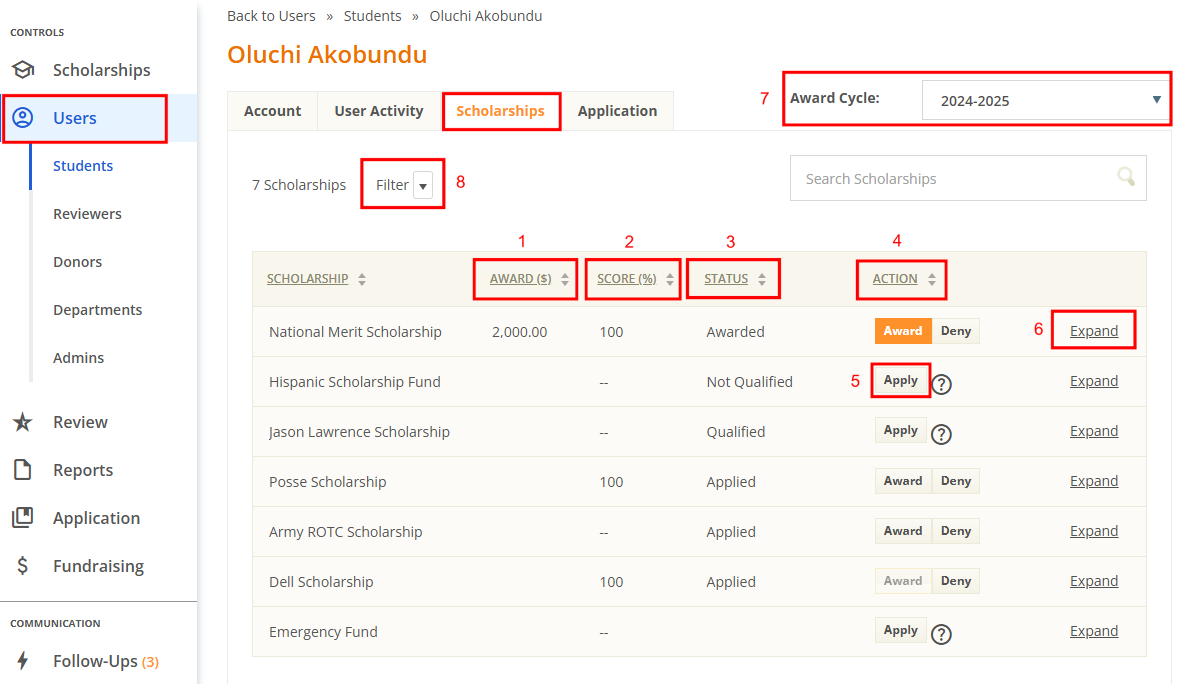Screen dimensions: 1178x684
Task: Select the Account tab
Action: click(x=272, y=111)
